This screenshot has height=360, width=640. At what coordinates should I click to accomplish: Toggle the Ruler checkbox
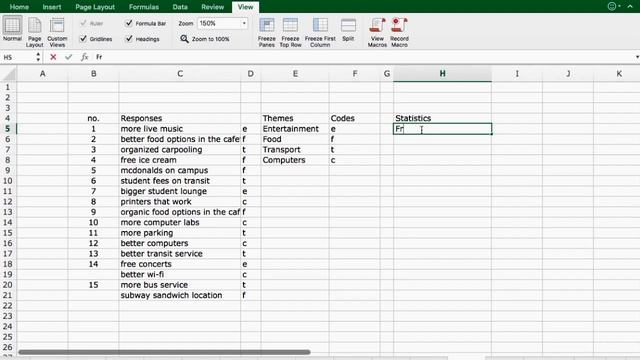84,23
